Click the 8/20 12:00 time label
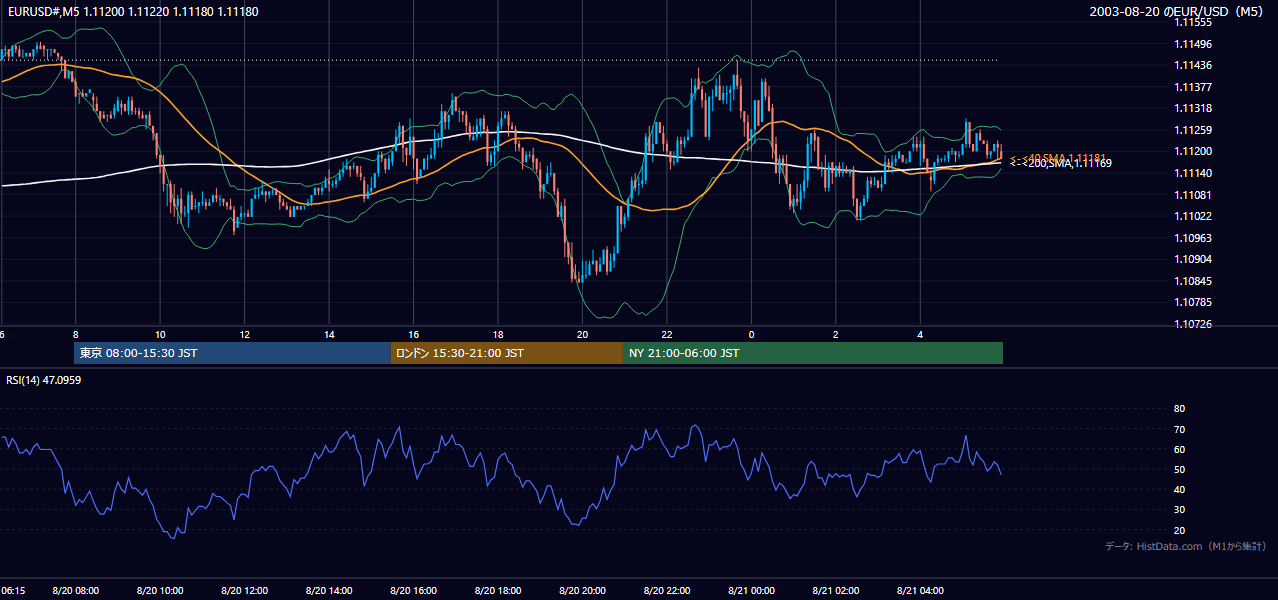Screen dimensions: 1278x600 [244, 591]
